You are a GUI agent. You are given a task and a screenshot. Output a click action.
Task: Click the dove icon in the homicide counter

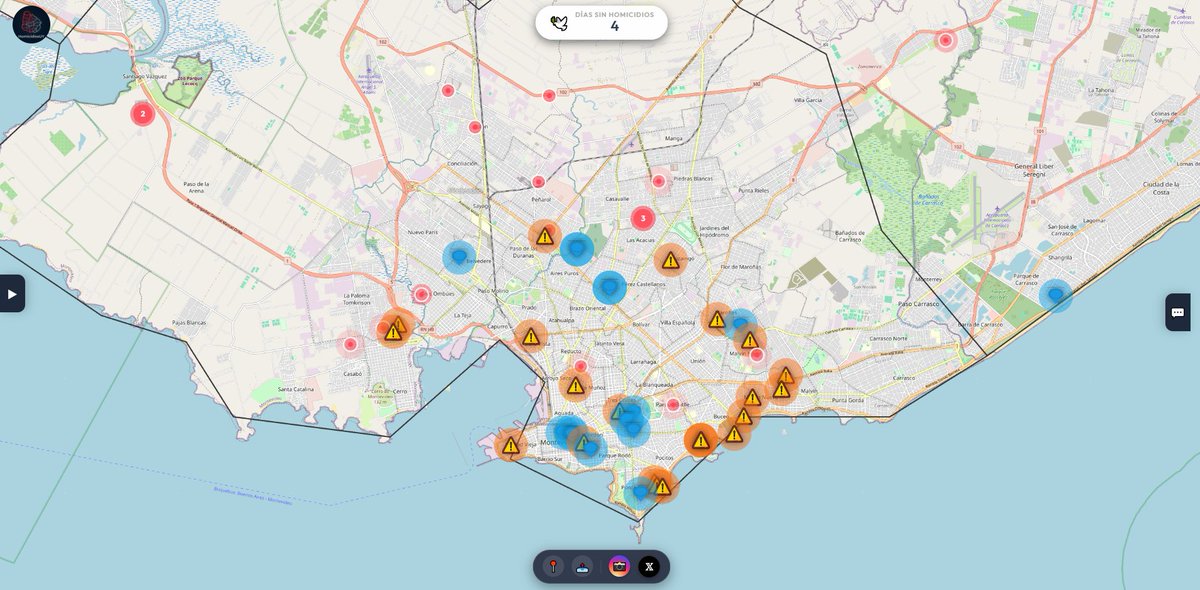coord(558,23)
